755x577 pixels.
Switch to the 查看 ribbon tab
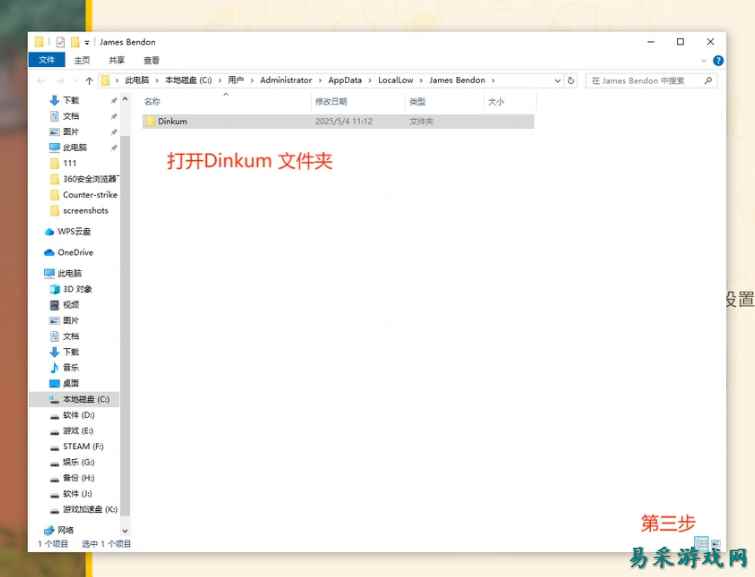coord(151,60)
